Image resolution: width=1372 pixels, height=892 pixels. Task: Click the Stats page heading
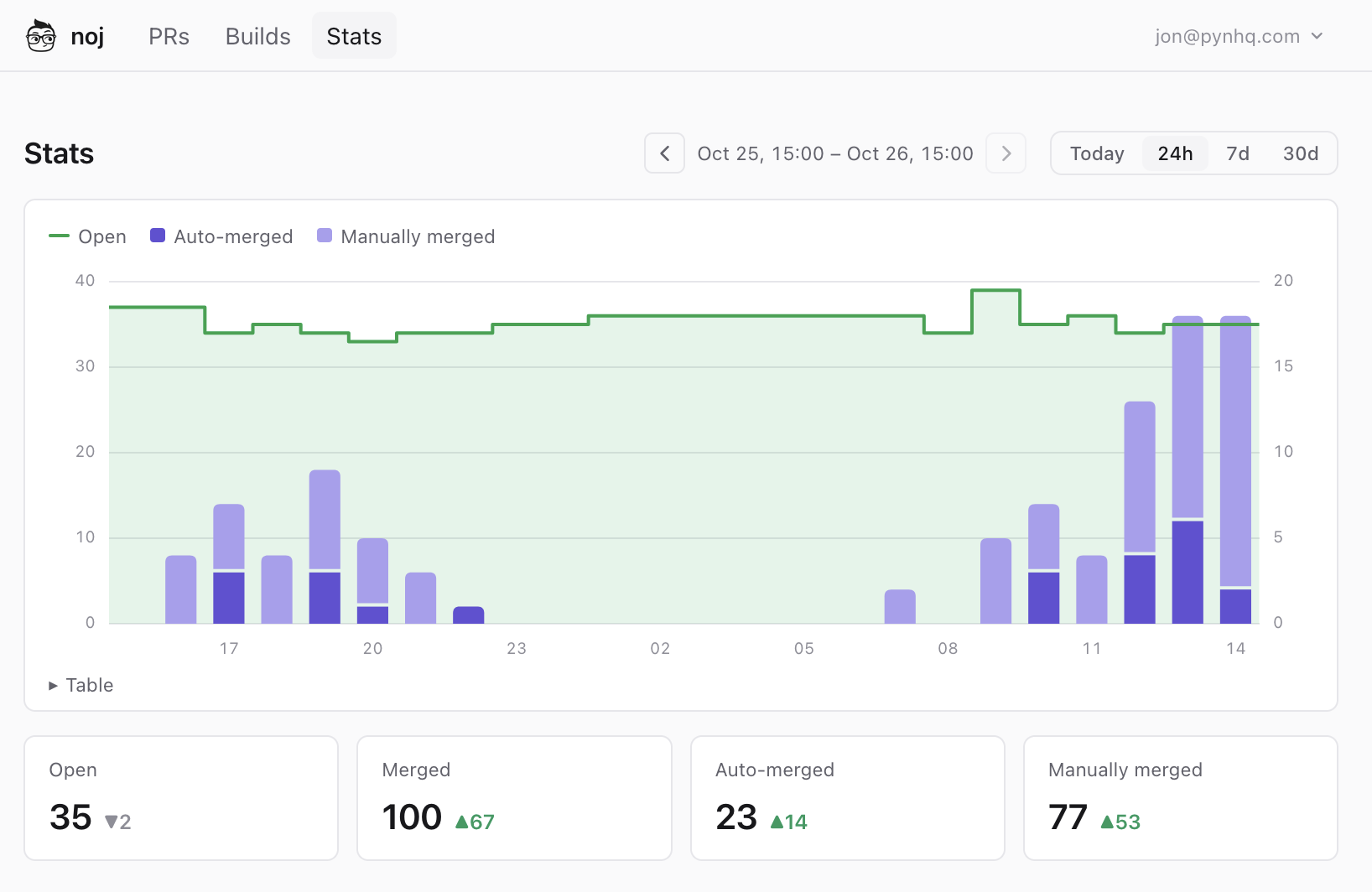(x=59, y=153)
